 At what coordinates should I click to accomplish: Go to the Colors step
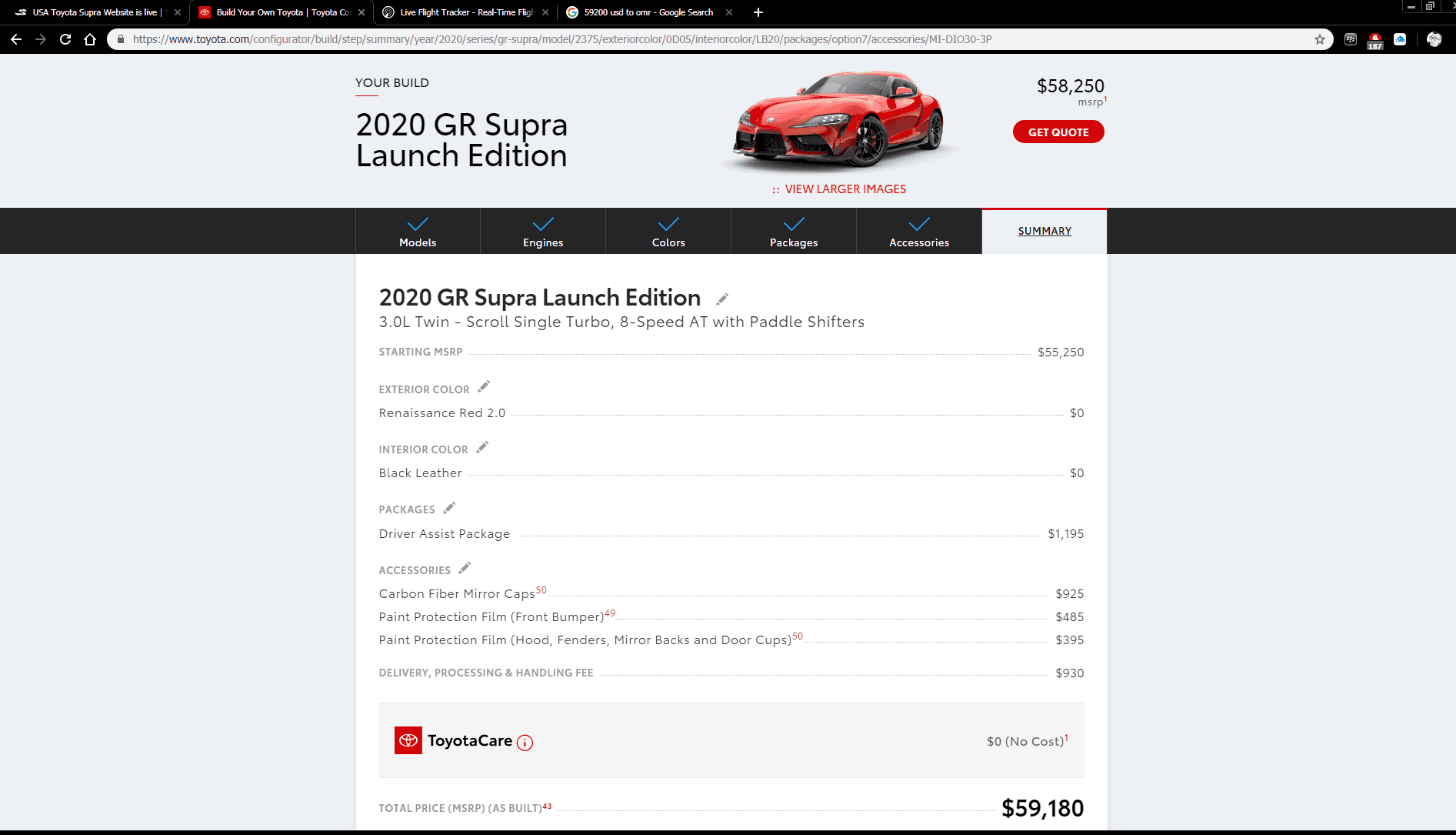[x=668, y=231]
